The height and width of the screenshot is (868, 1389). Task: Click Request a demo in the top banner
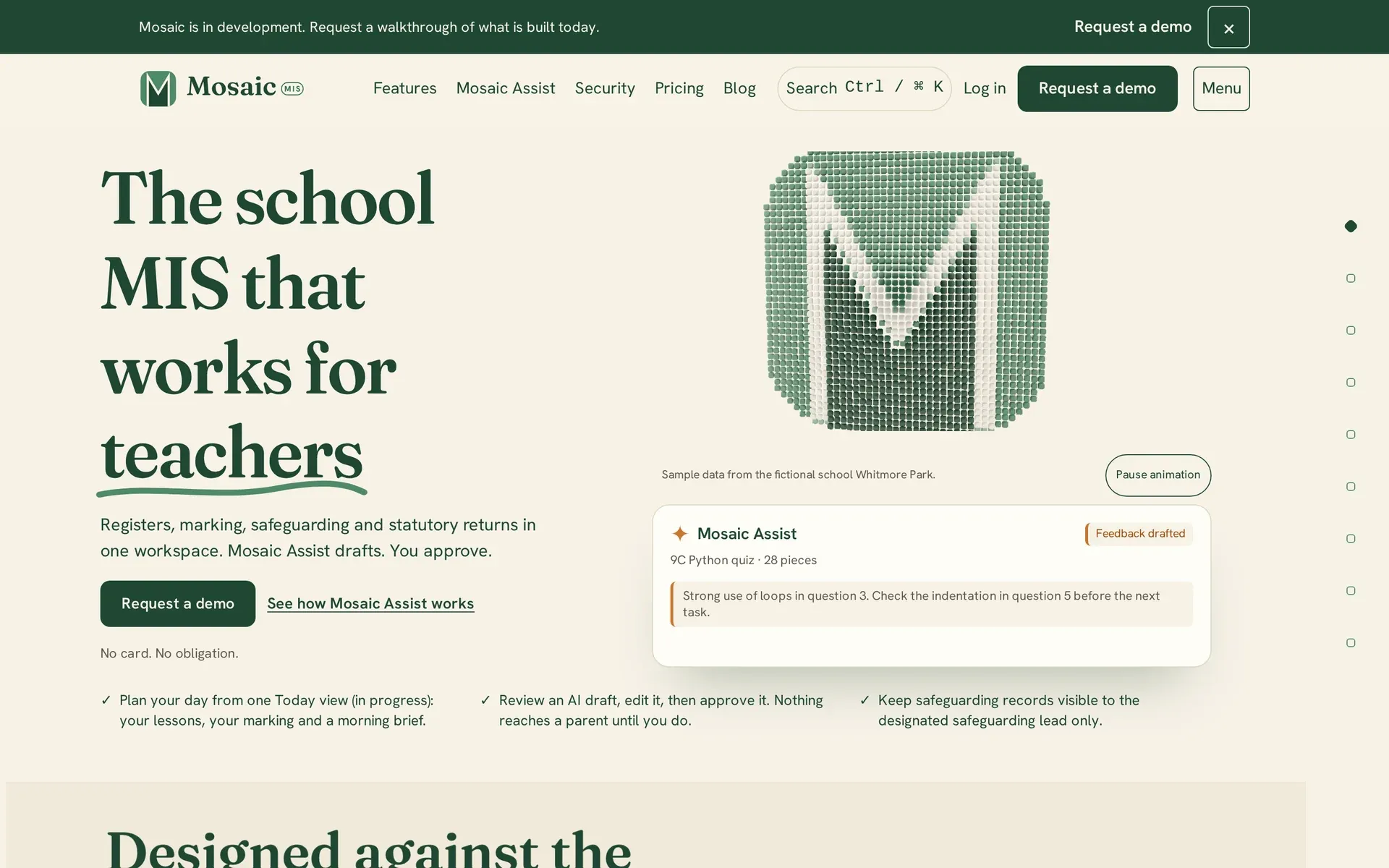[x=1133, y=27]
